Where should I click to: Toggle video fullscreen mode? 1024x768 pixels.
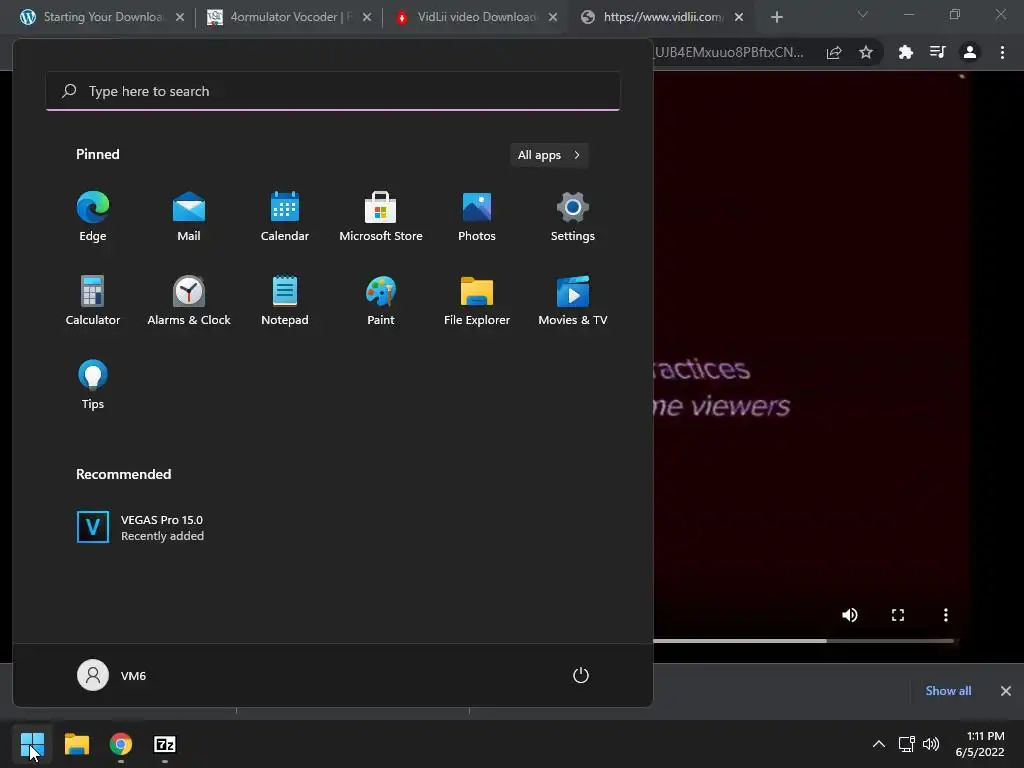coord(898,615)
